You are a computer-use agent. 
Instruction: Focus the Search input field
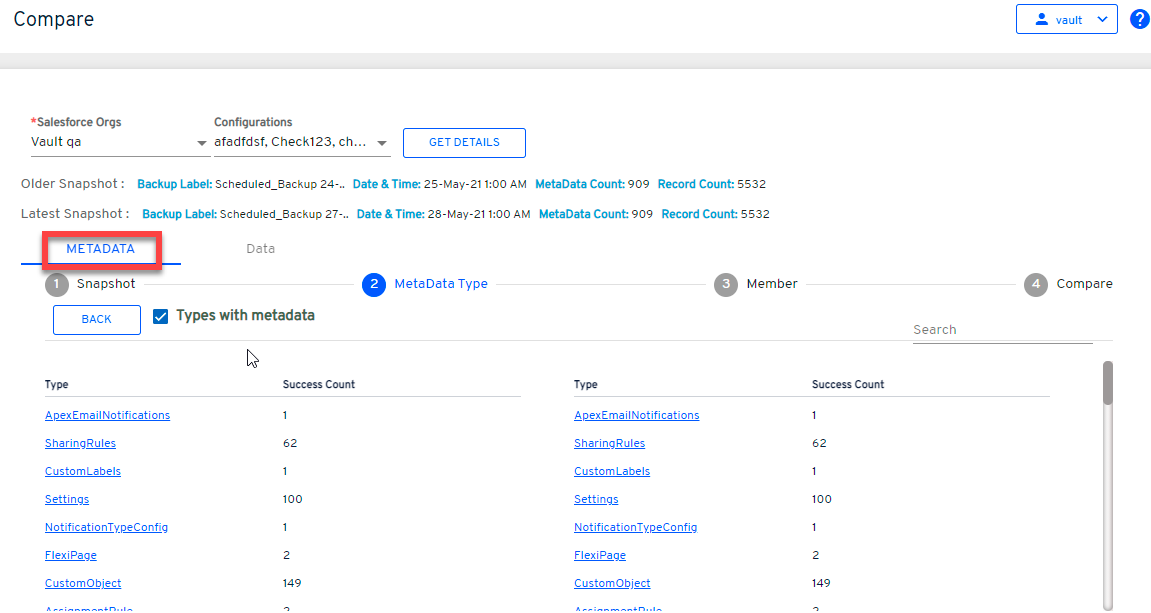1001,330
